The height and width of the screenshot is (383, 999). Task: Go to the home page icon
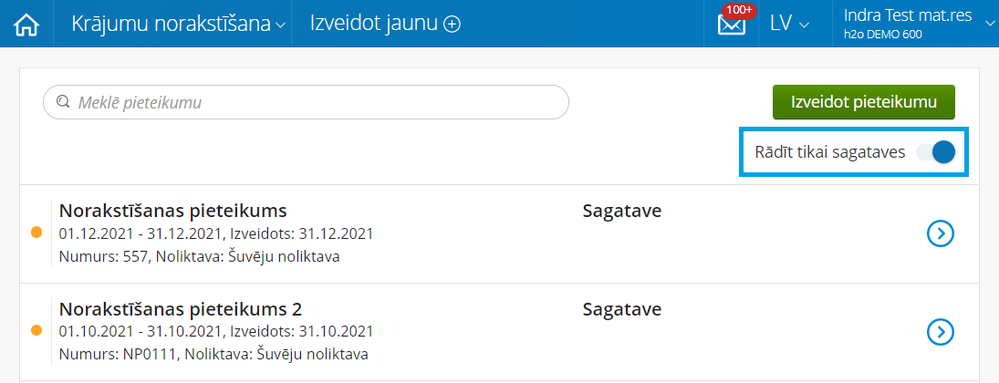(x=26, y=24)
